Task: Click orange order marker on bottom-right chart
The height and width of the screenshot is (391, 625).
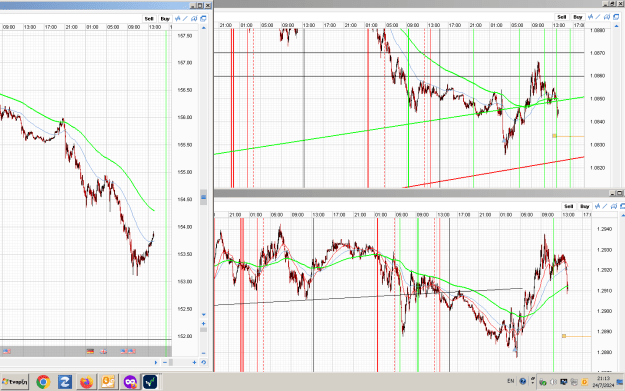Action: (564, 336)
